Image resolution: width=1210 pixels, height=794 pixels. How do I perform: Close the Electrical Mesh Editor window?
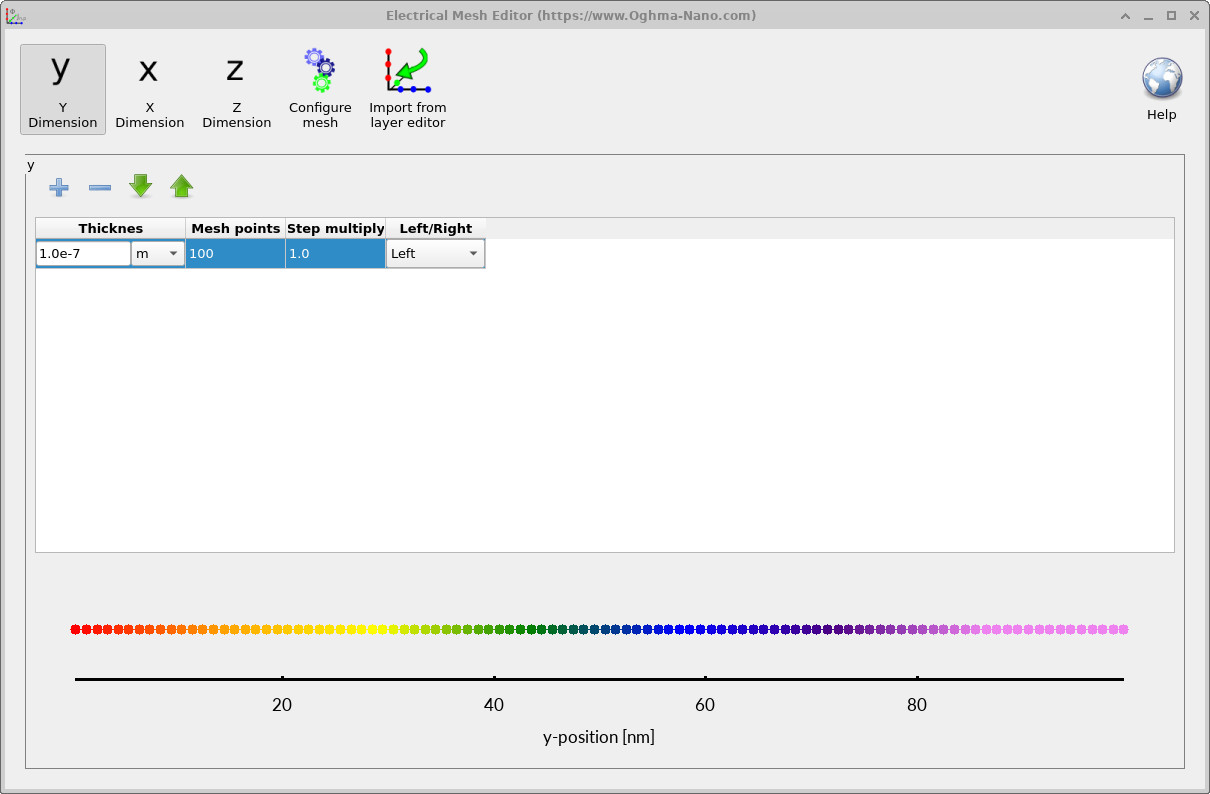pyautogui.click(x=1193, y=16)
